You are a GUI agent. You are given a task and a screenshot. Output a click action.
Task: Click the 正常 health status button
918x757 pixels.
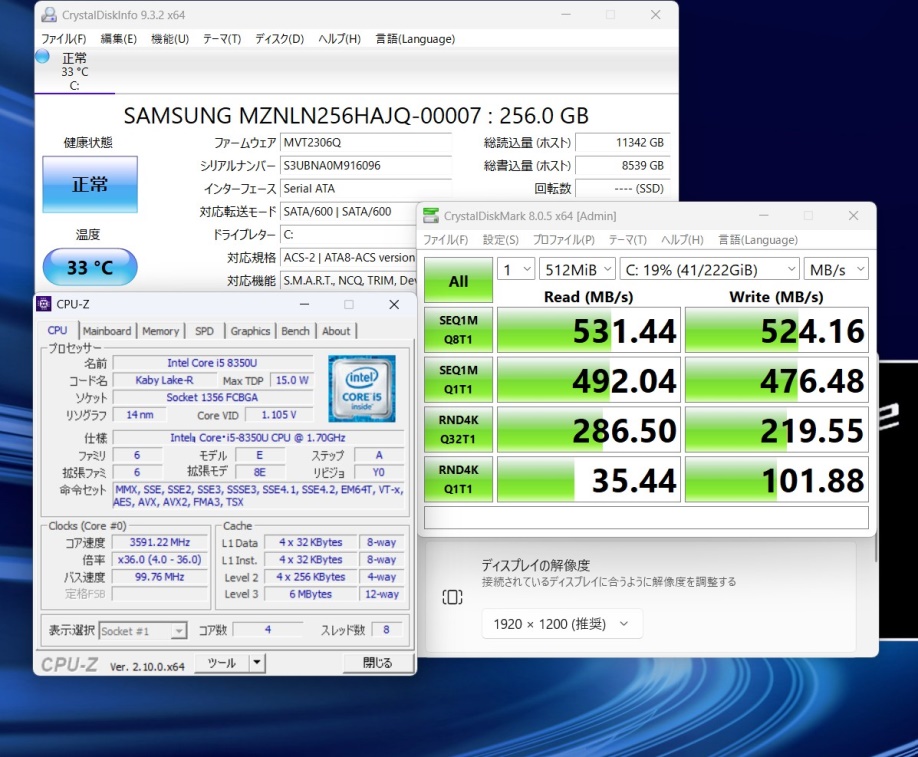90,184
